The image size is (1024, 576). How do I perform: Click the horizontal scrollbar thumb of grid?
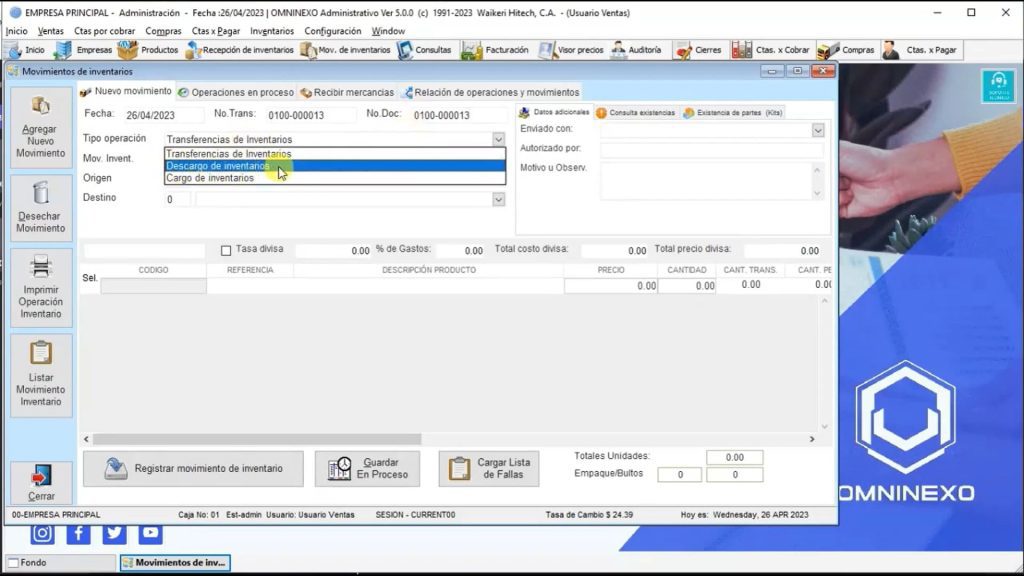[257, 439]
